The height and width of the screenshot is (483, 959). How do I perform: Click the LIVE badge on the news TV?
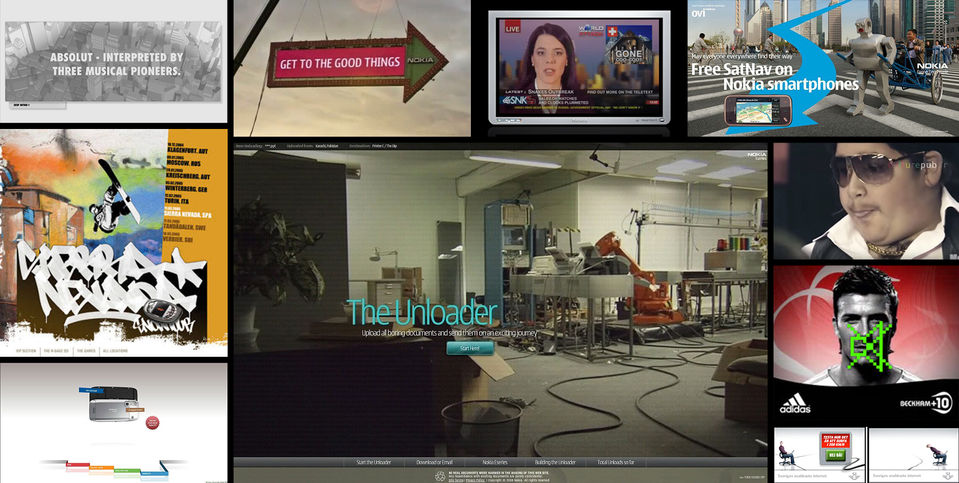click(513, 29)
